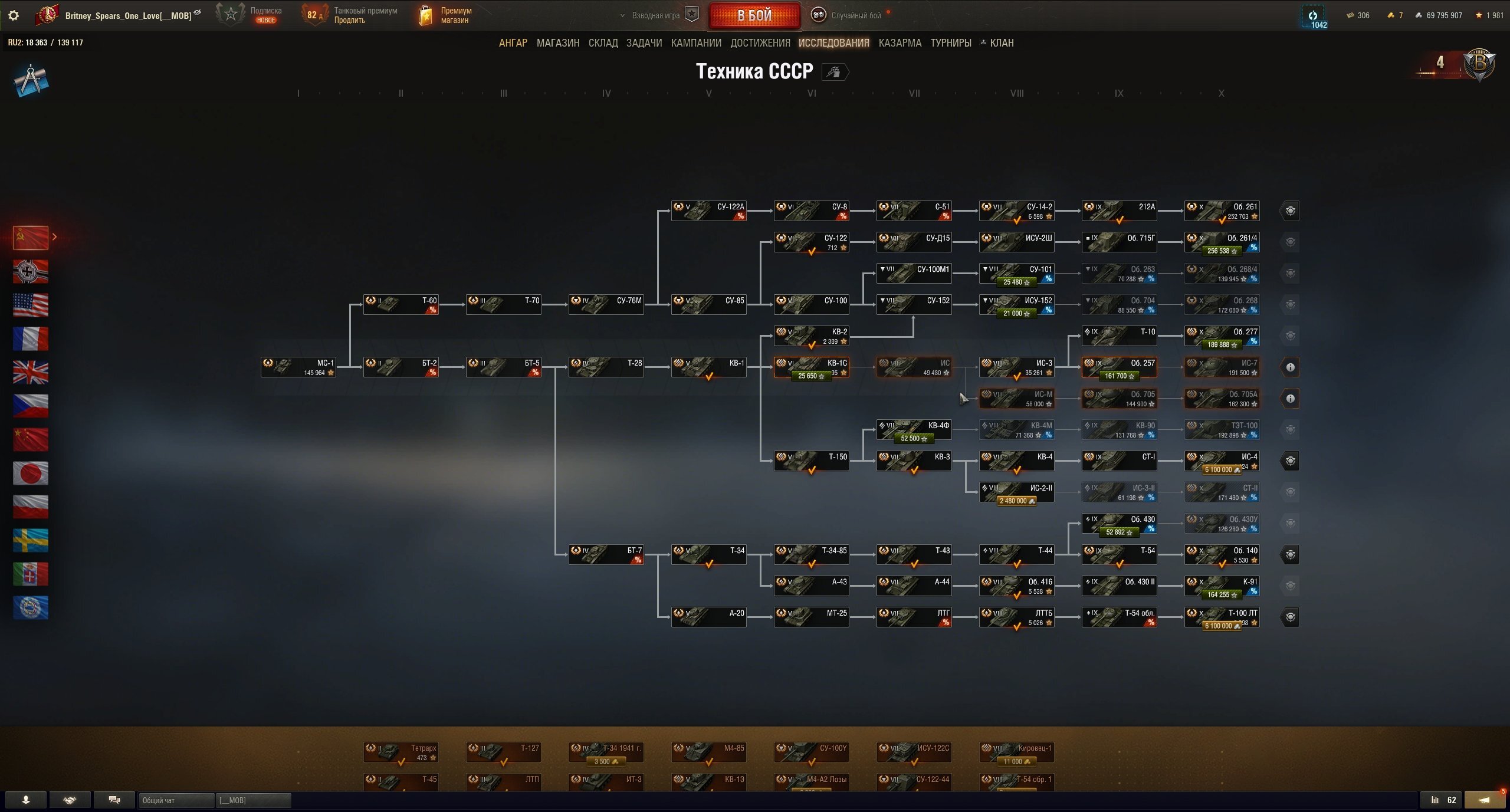This screenshot has height=812, width=1510.
Task: Click the RU2 server population text
Action: coord(45,42)
